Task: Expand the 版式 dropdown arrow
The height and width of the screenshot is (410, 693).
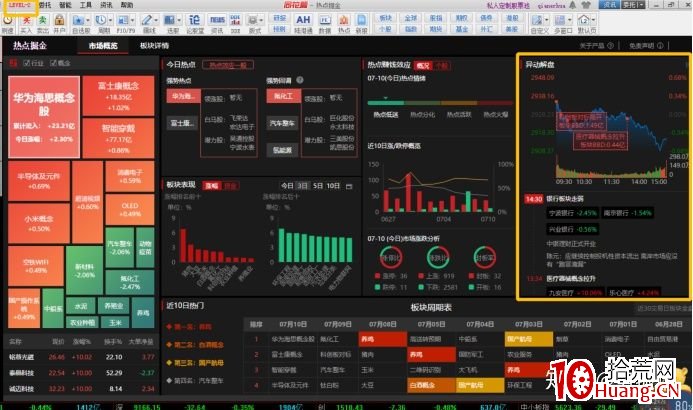Action: 262,20
